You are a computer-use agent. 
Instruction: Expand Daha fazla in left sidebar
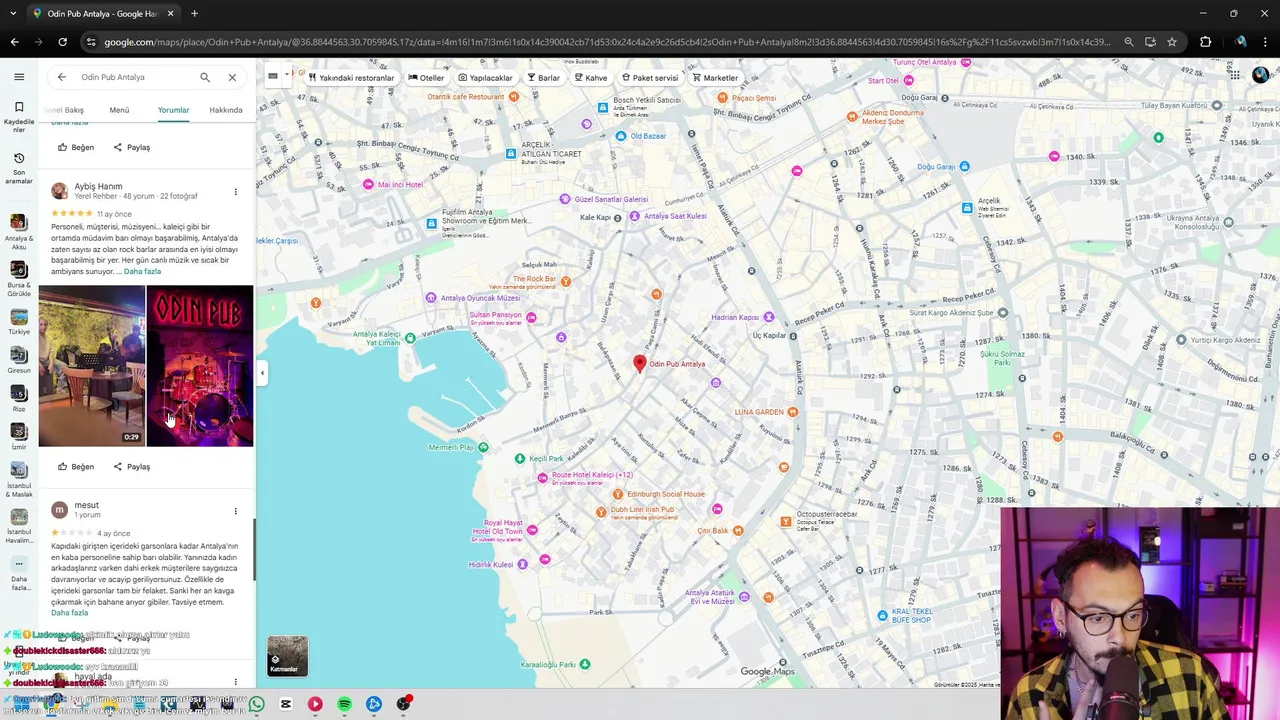pos(19,575)
